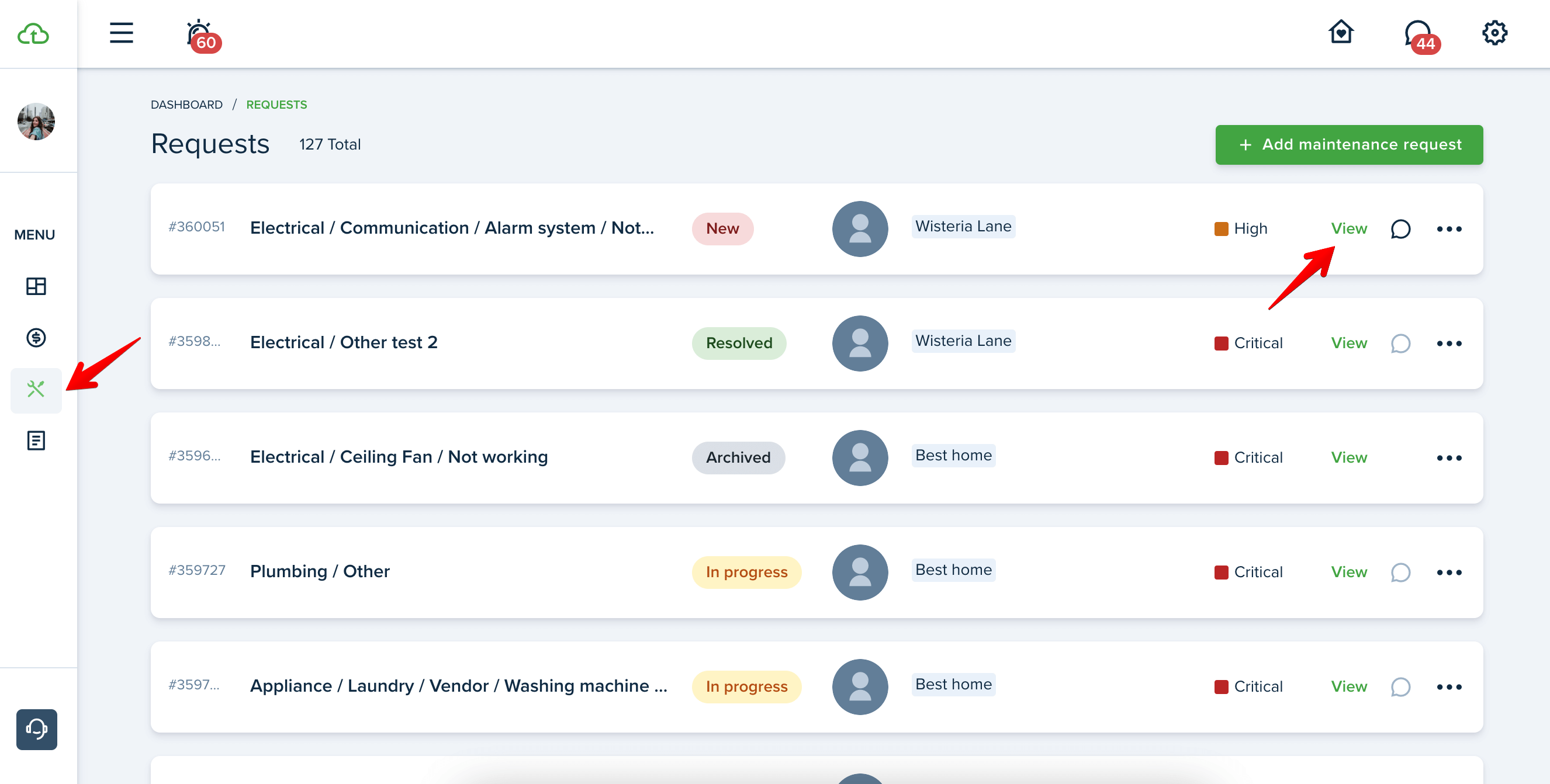Click tenant avatar on Alarm system row
Image resolution: width=1550 pixels, height=784 pixels.
[860, 228]
